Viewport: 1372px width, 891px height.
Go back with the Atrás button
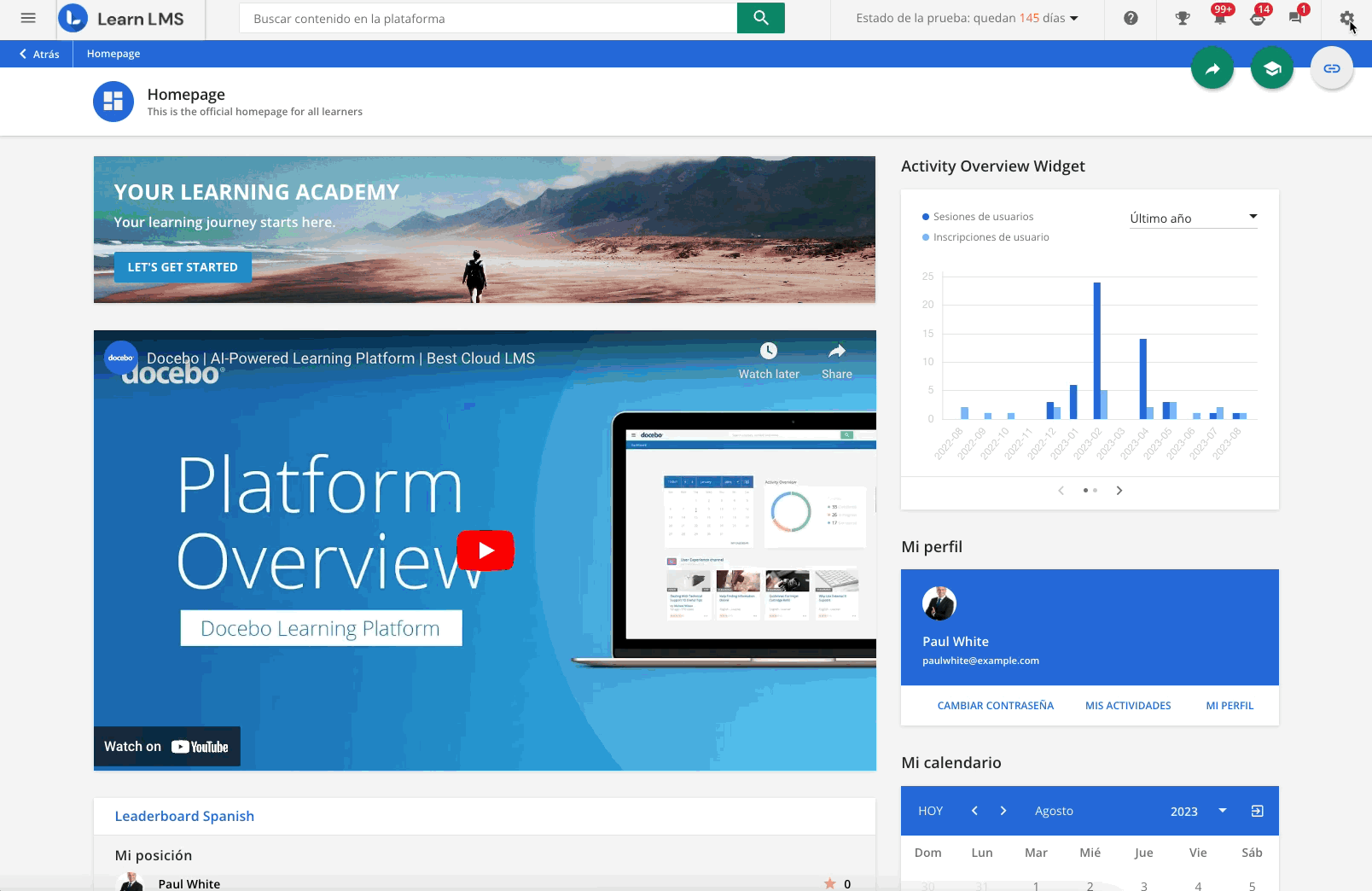click(39, 54)
